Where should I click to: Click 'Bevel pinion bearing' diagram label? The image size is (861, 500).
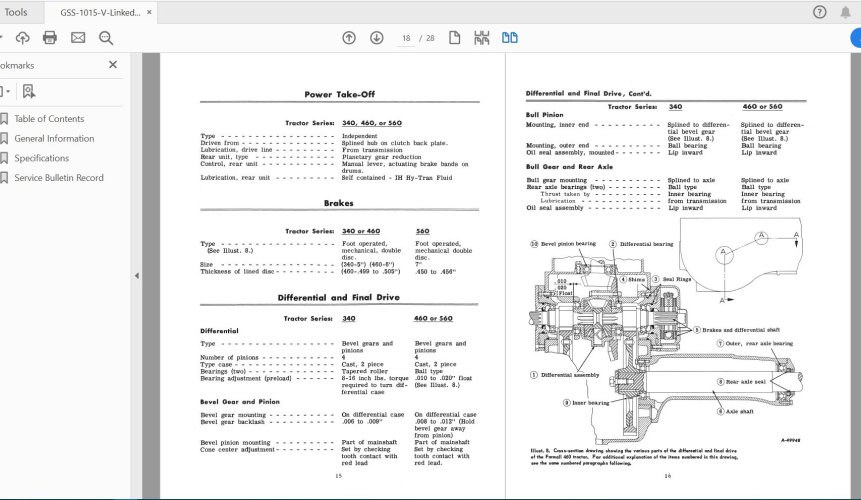point(568,244)
